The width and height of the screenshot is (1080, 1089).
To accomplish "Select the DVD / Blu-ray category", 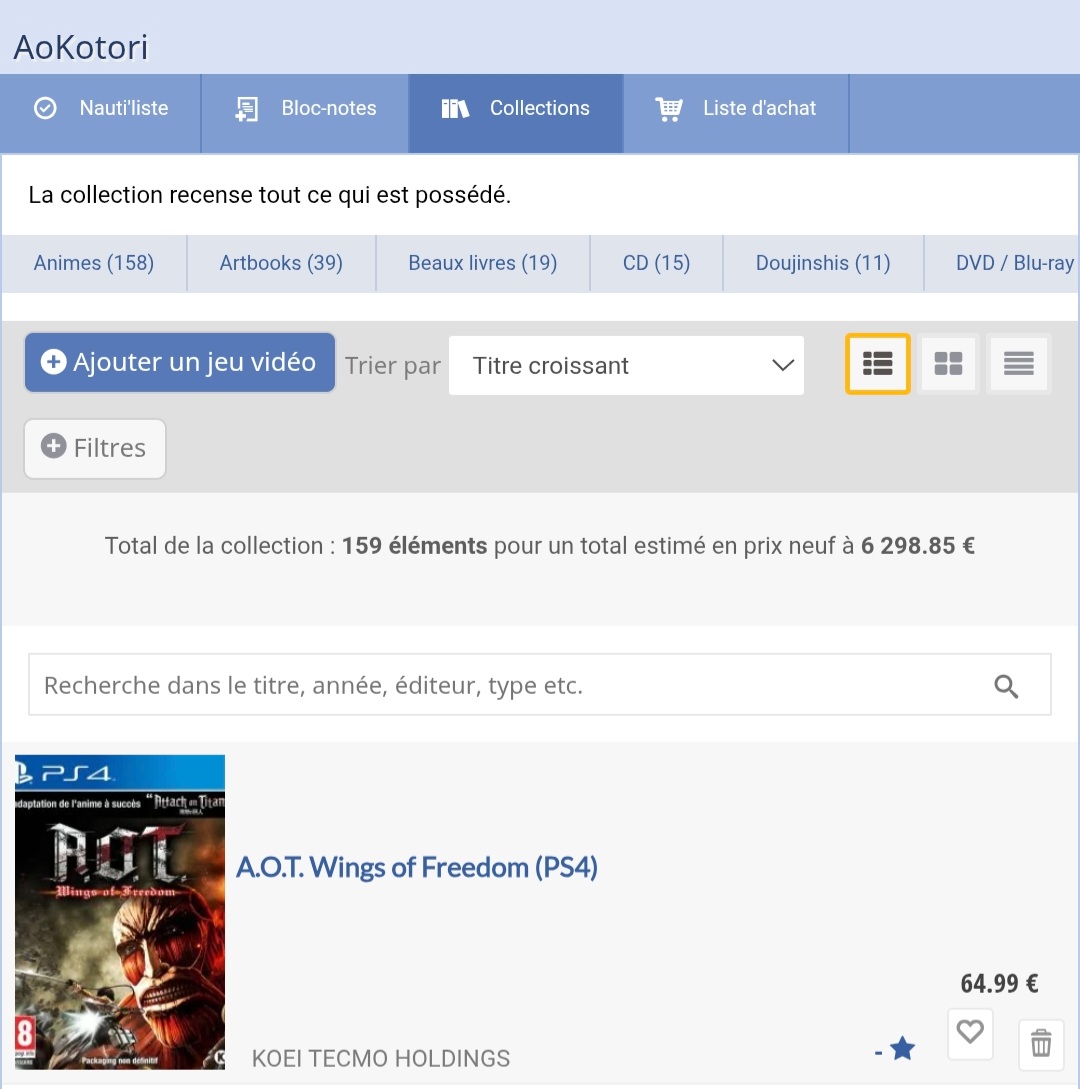I will point(1002,263).
